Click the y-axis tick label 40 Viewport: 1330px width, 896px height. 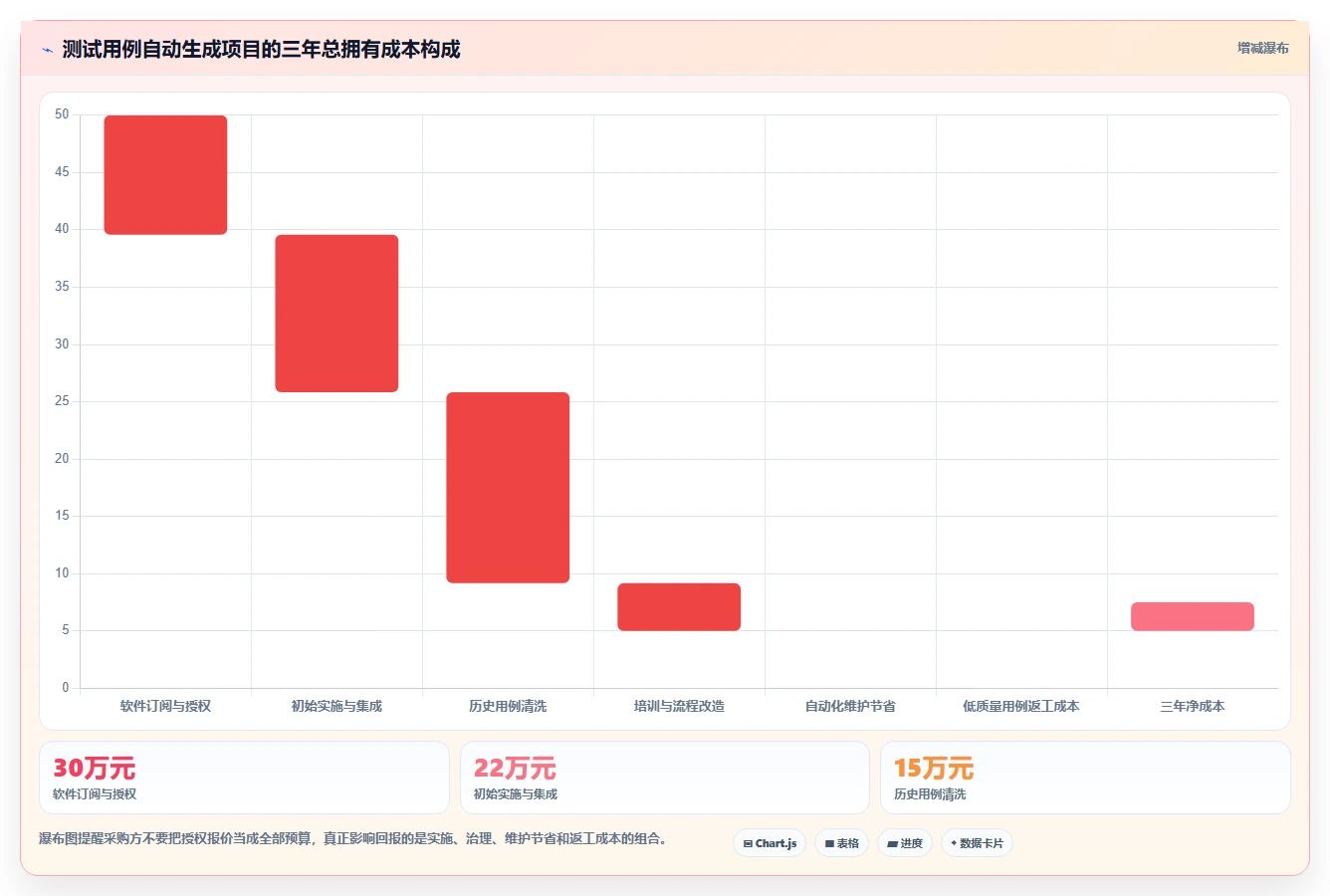(63, 229)
